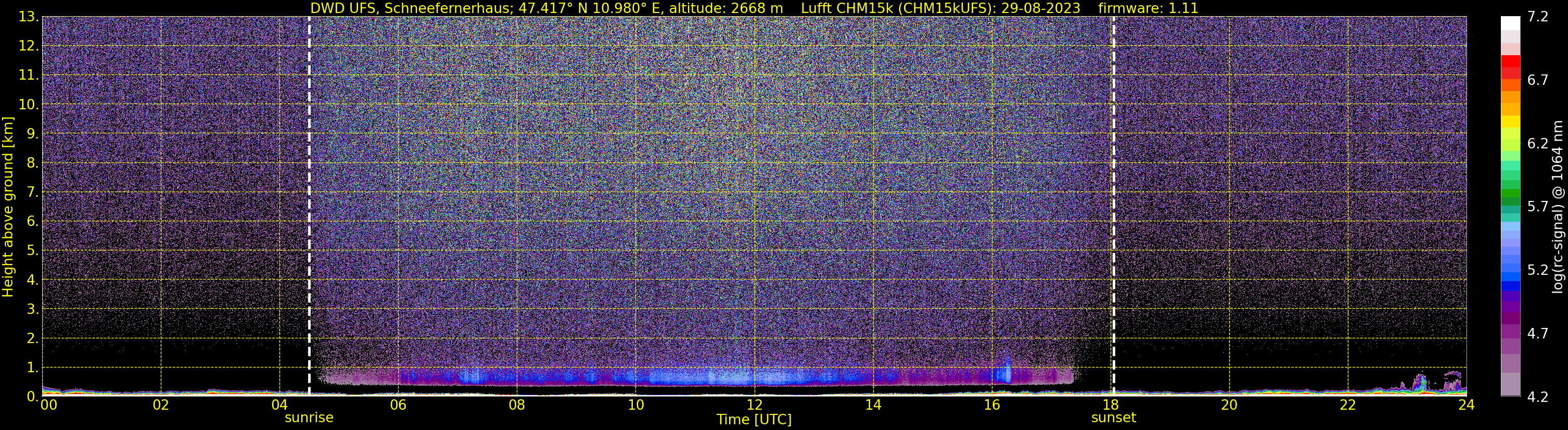
Task: Select the instrument text "Lufft CHM15k (CHM15kUFS): 29-08-2023"
Action: coord(941,8)
